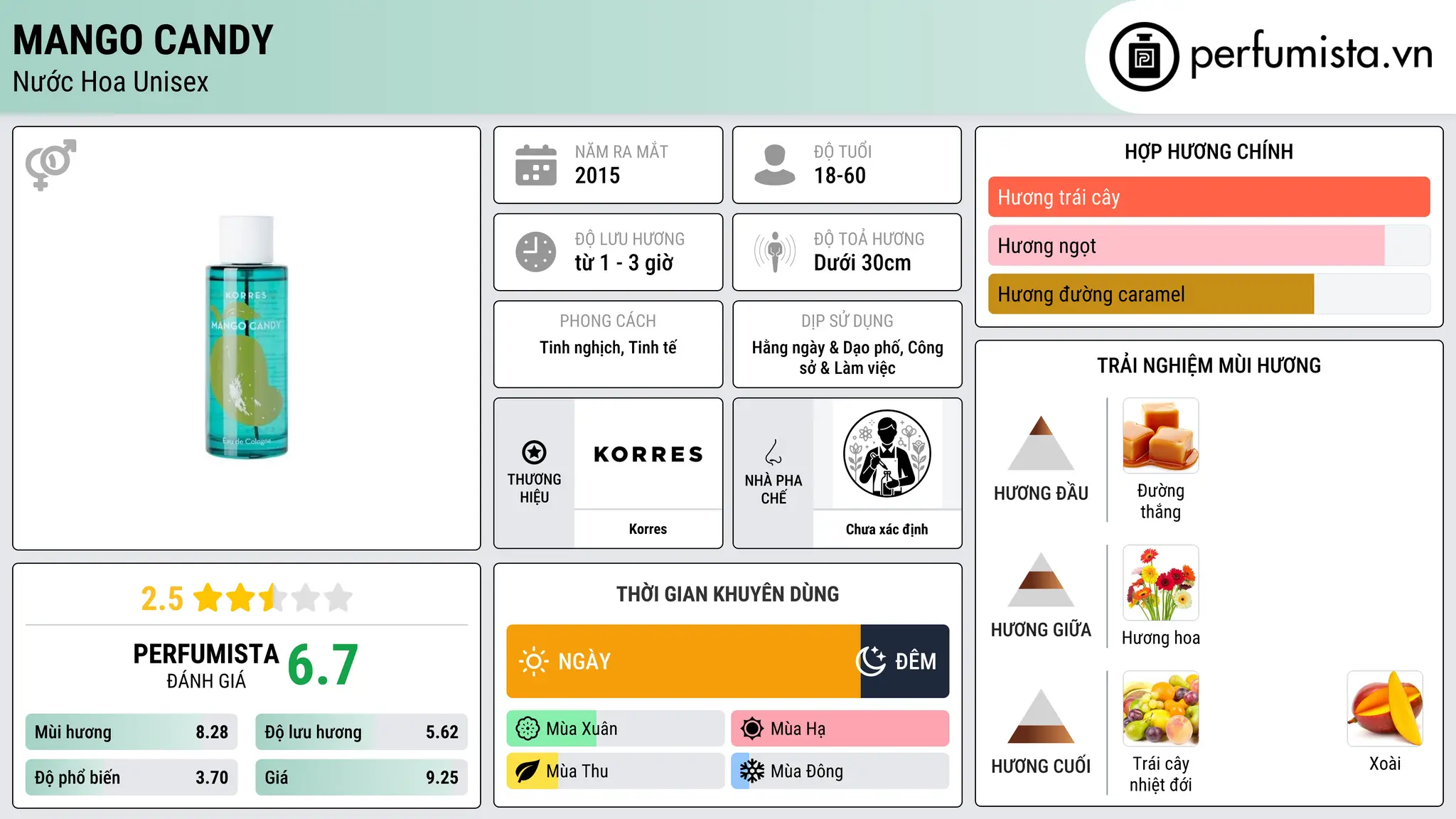The width and height of the screenshot is (1456, 819).
Task: Click the leaf icon for Mùa Thu
Action: coord(528,771)
